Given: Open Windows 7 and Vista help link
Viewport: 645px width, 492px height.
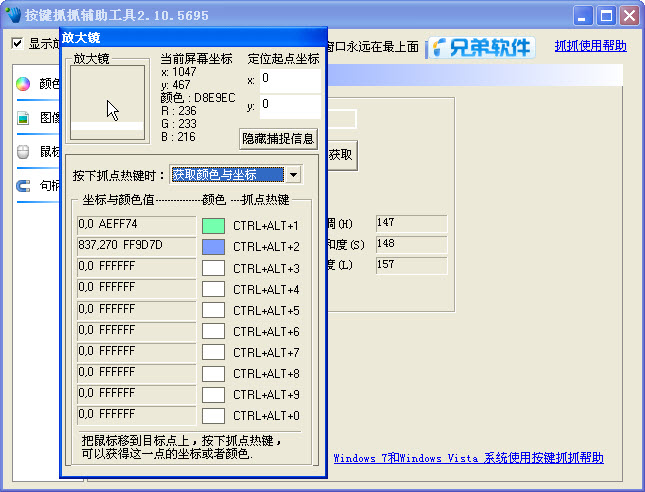Looking at the screenshot, I should coord(468,458).
